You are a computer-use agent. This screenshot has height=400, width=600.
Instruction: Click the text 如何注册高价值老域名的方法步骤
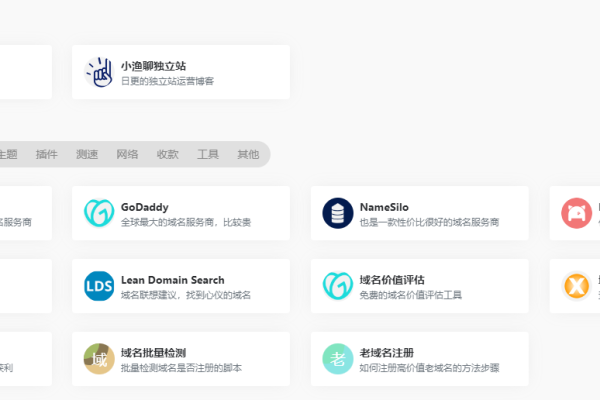(x=429, y=368)
